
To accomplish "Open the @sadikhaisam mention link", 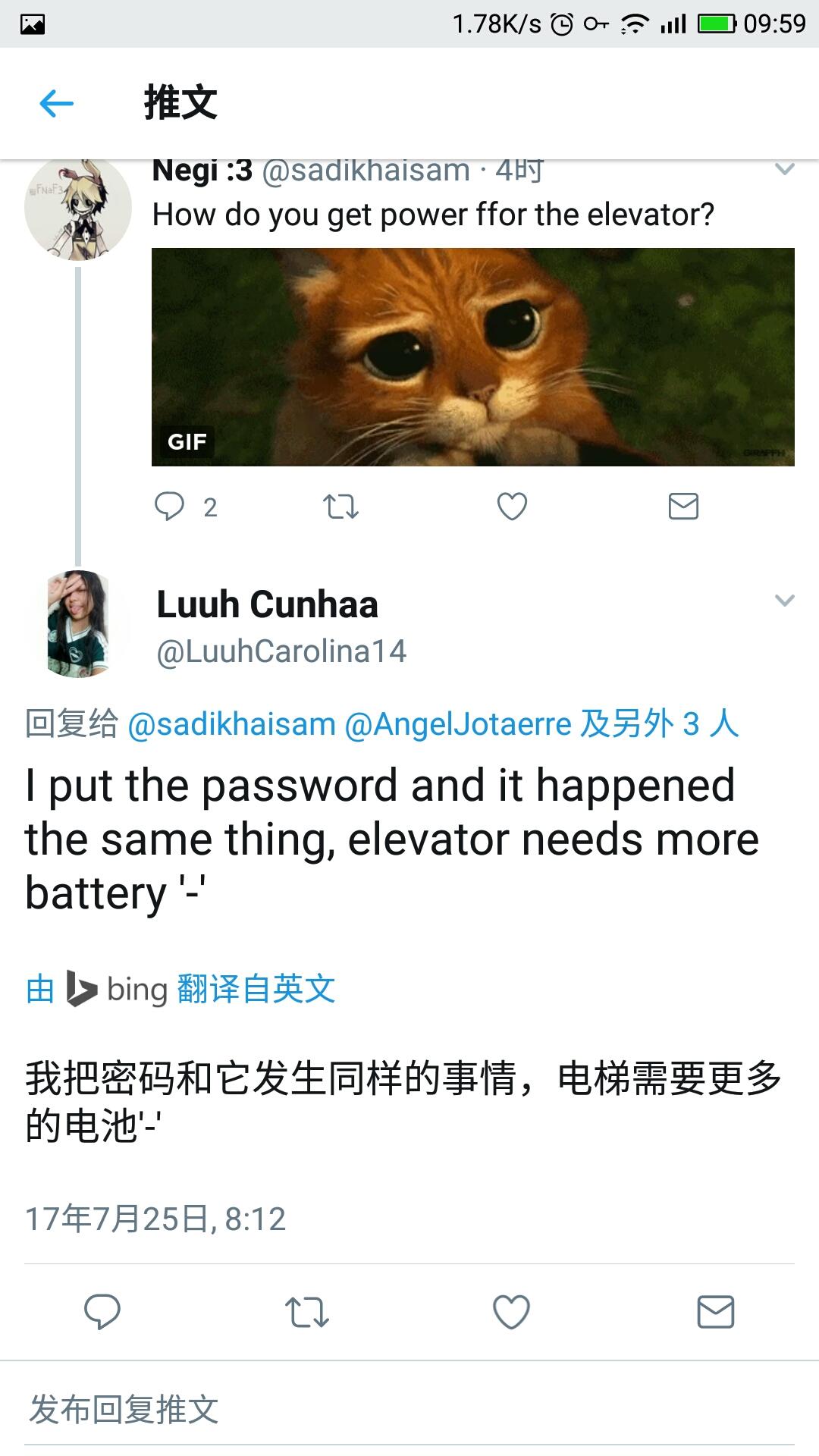I will click(x=232, y=724).
